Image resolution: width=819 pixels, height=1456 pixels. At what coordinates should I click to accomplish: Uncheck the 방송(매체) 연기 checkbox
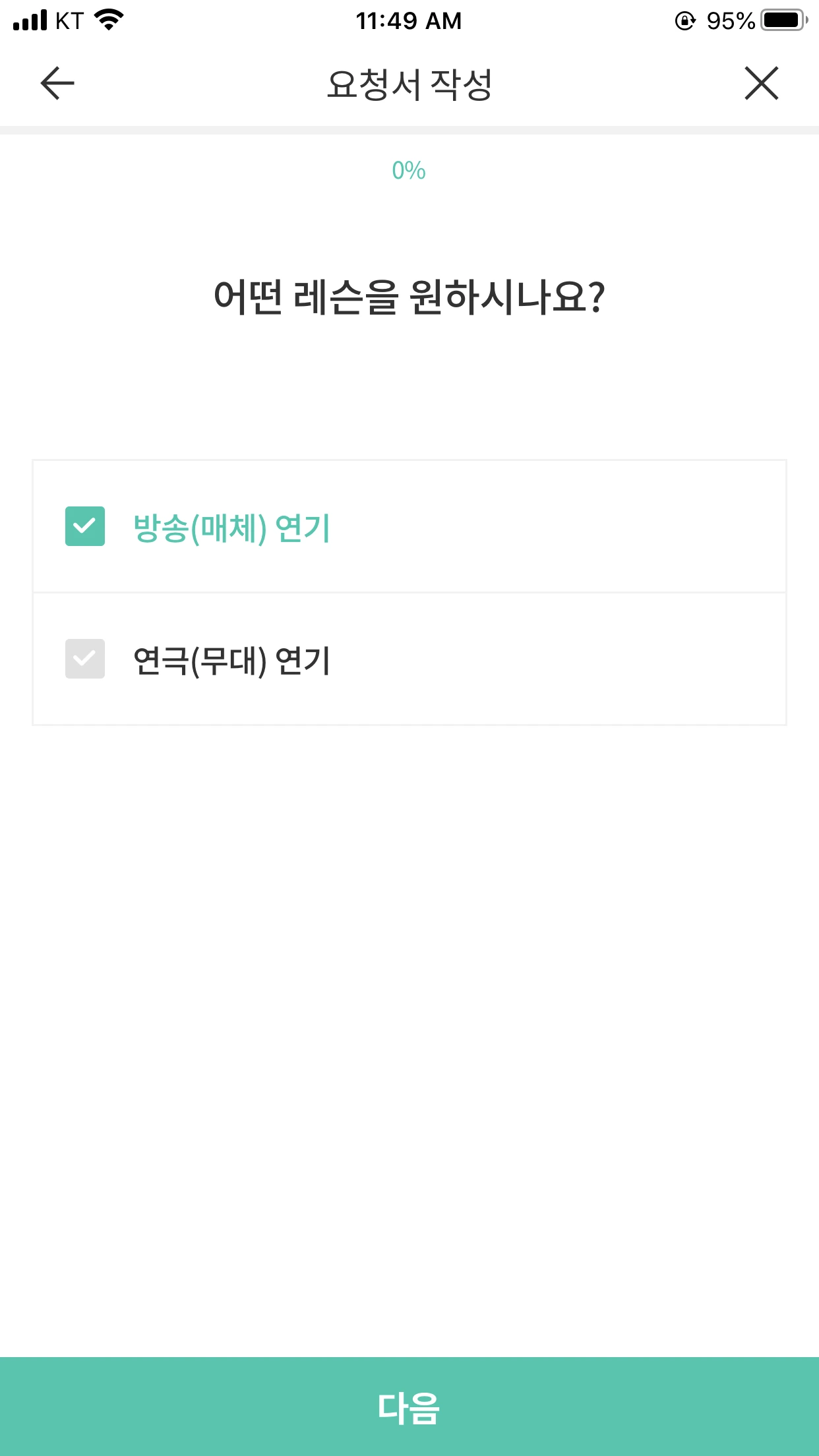(85, 526)
